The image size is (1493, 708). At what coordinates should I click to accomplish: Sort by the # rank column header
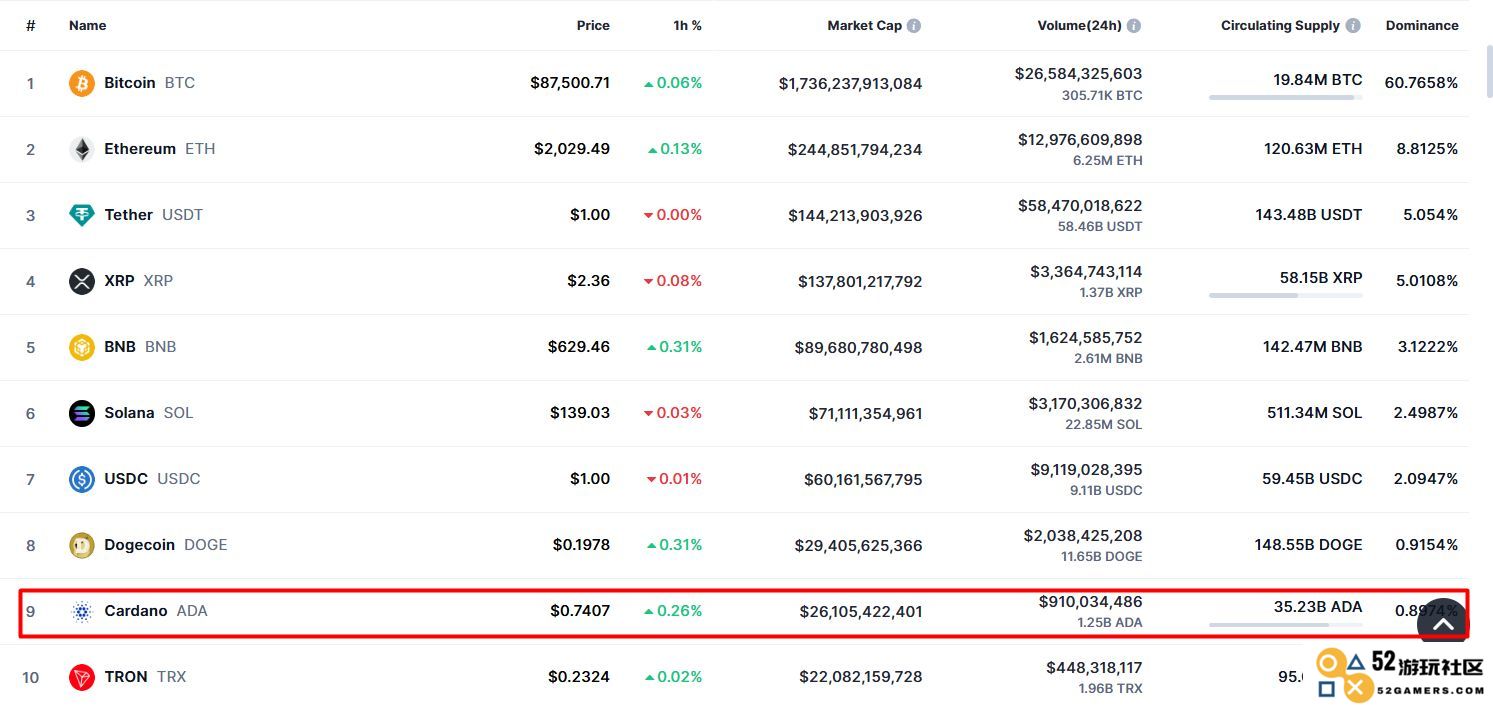coord(31,25)
